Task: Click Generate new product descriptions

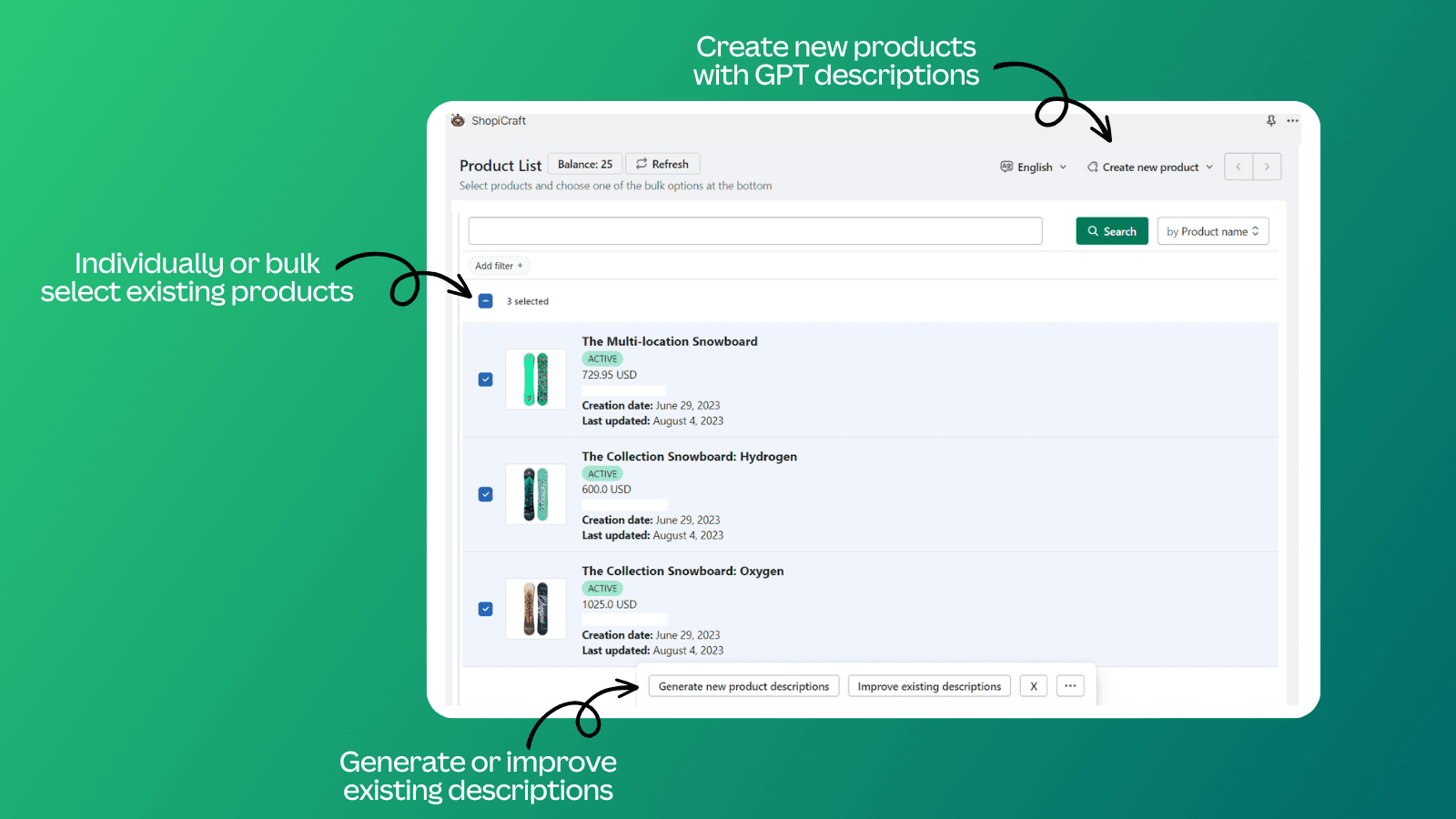Action: 743,685
